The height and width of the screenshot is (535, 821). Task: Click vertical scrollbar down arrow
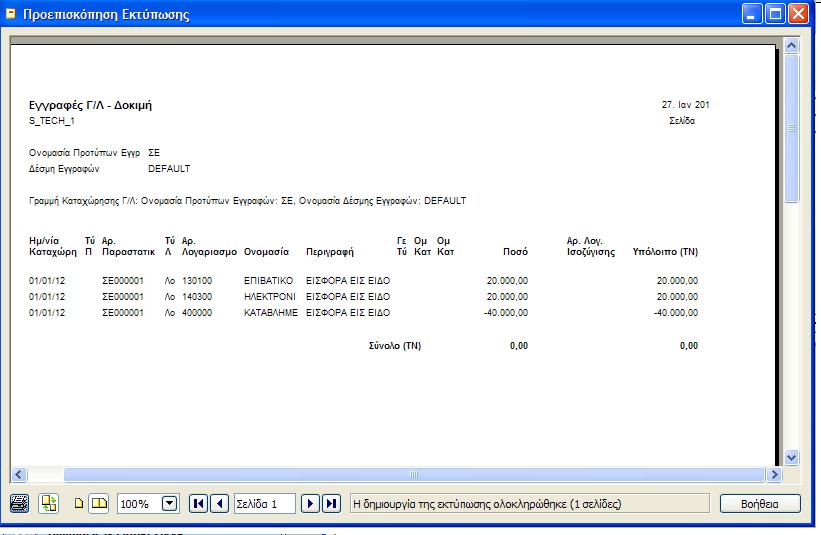pos(791,458)
